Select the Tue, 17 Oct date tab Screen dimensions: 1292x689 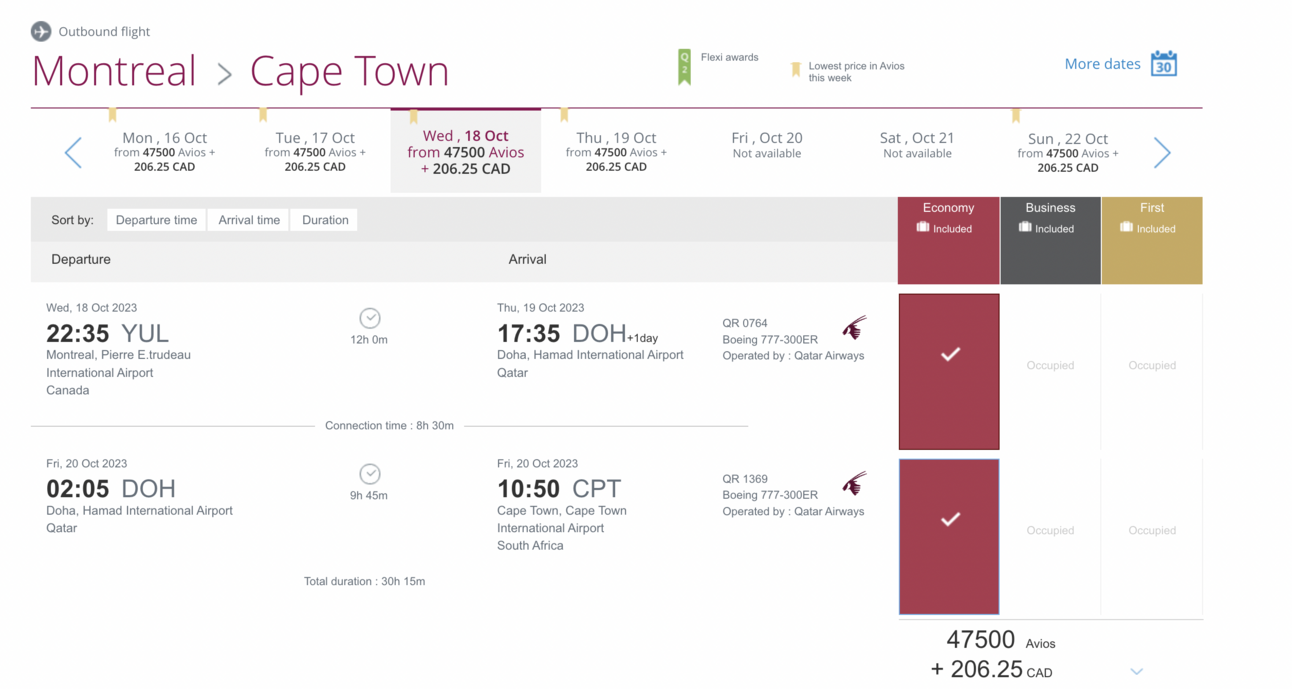[315, 152]
